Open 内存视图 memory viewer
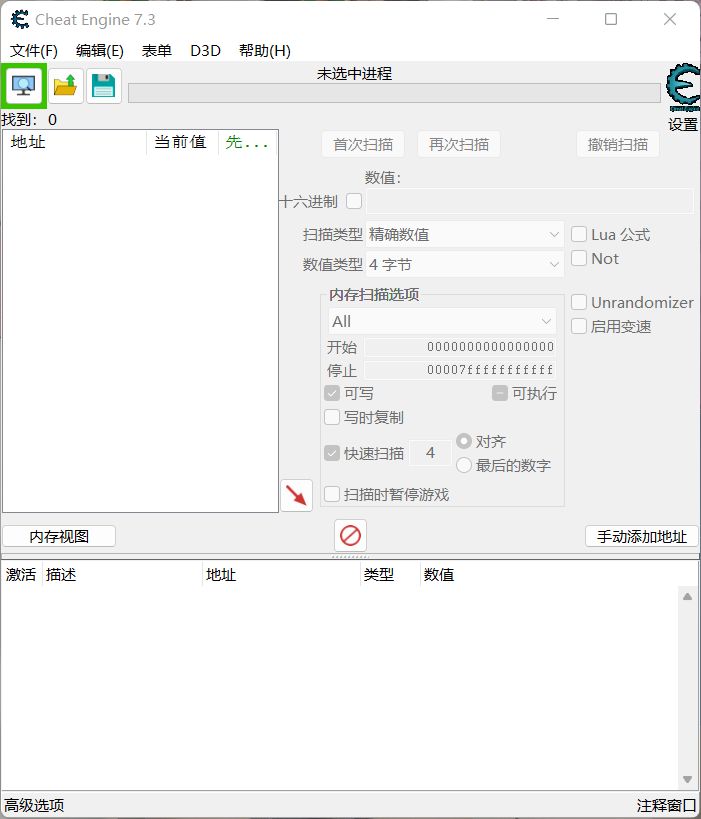The image size is (701, 819). (x=59, y=536)
